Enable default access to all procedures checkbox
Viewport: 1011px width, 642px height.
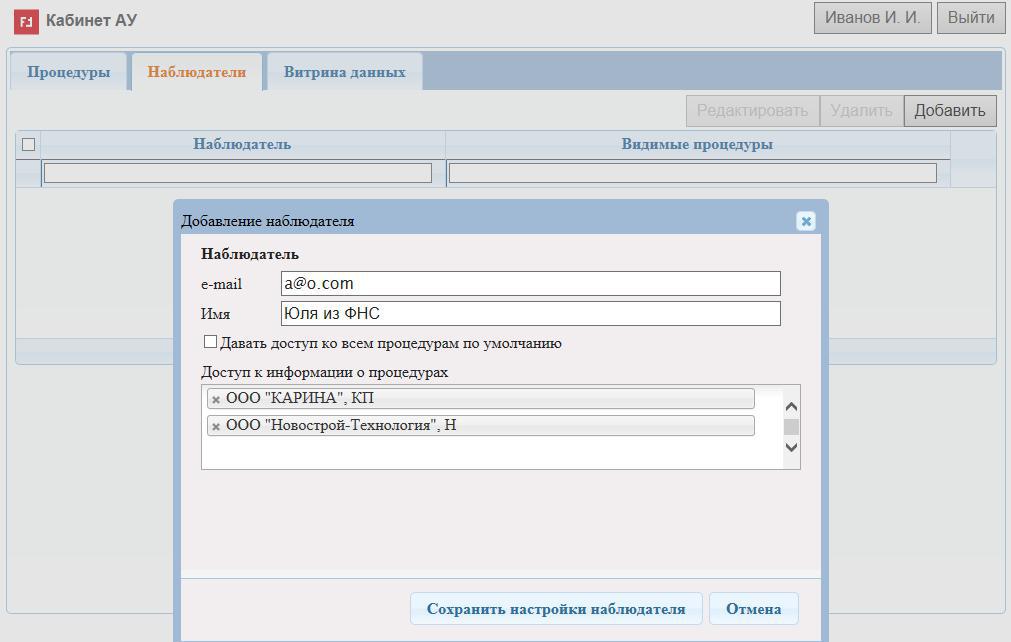(x=210, y=342)
